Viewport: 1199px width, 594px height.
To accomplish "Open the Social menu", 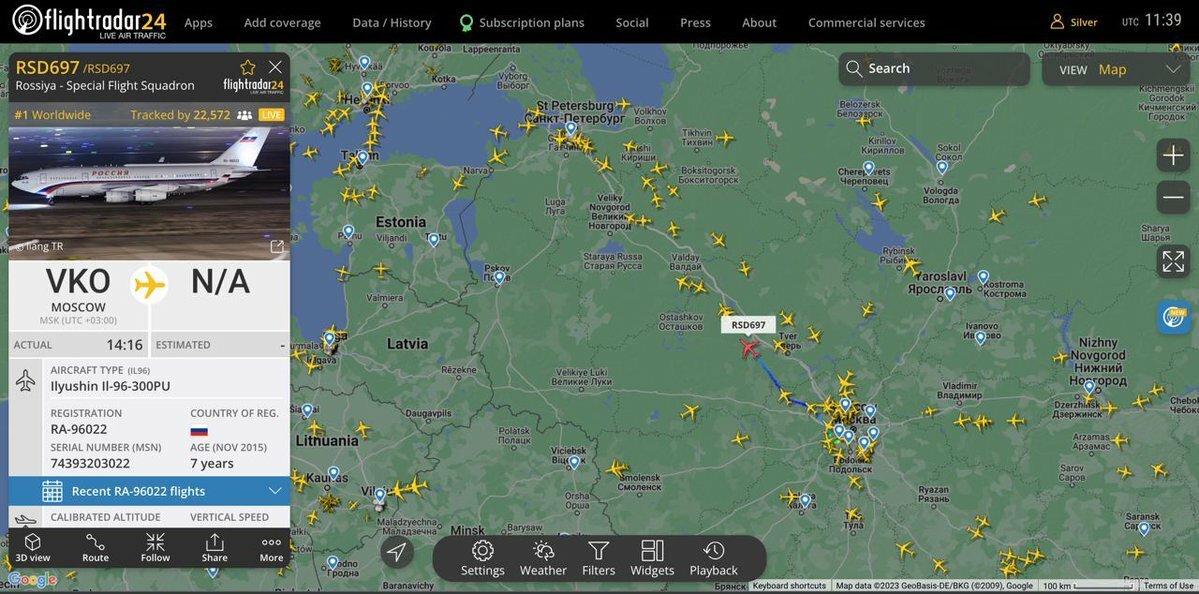I will coord(632,23).
